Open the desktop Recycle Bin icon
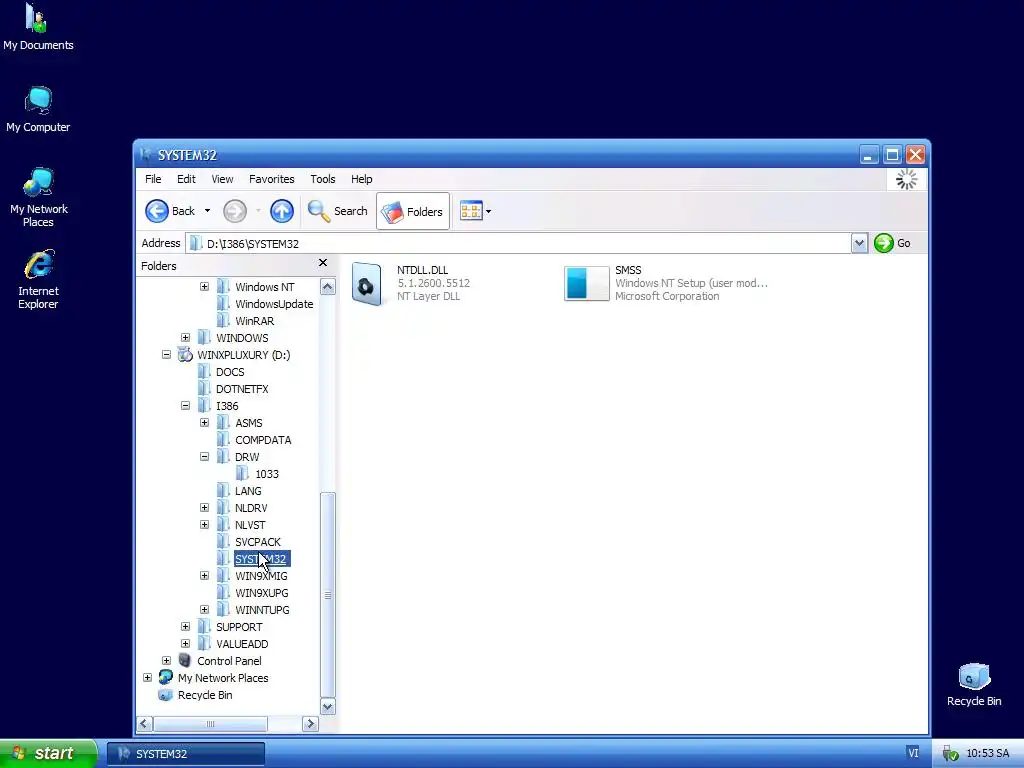 click(x=974, y=685)
